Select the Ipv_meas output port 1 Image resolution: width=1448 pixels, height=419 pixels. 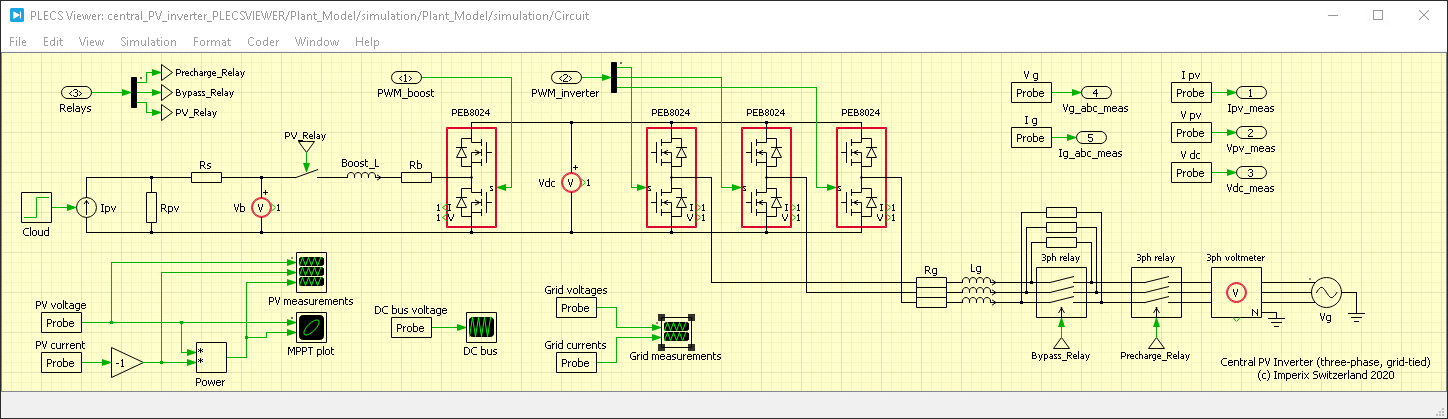pyautogui.click(x=1250, y=92)
